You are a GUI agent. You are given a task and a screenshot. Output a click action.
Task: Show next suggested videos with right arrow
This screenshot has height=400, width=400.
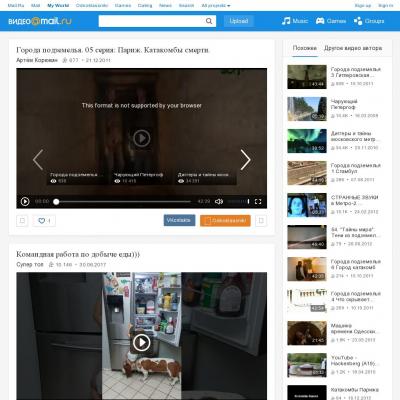click(x=245, y=160)
